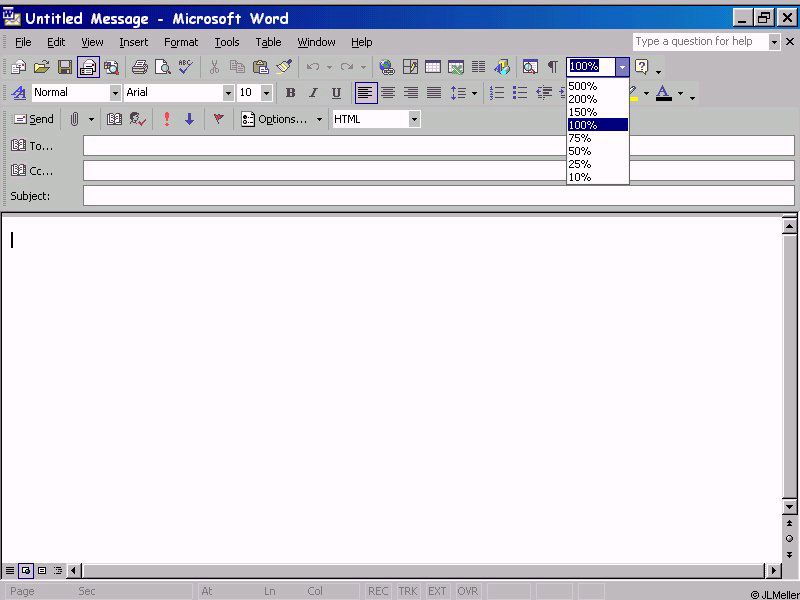Click in the Subject field

(x=439, y=196)
